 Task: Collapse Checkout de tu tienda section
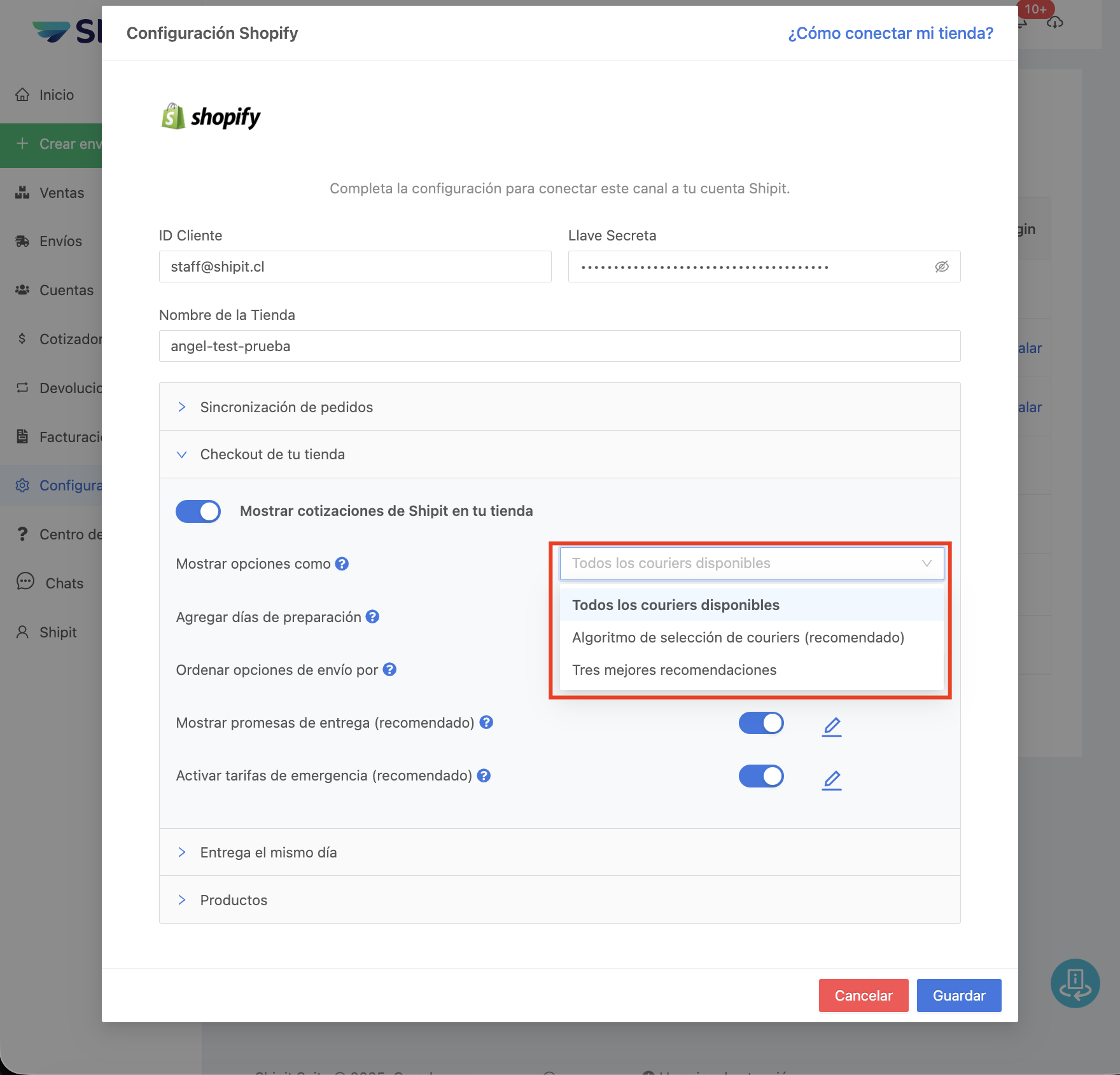[x=272, y=454]
